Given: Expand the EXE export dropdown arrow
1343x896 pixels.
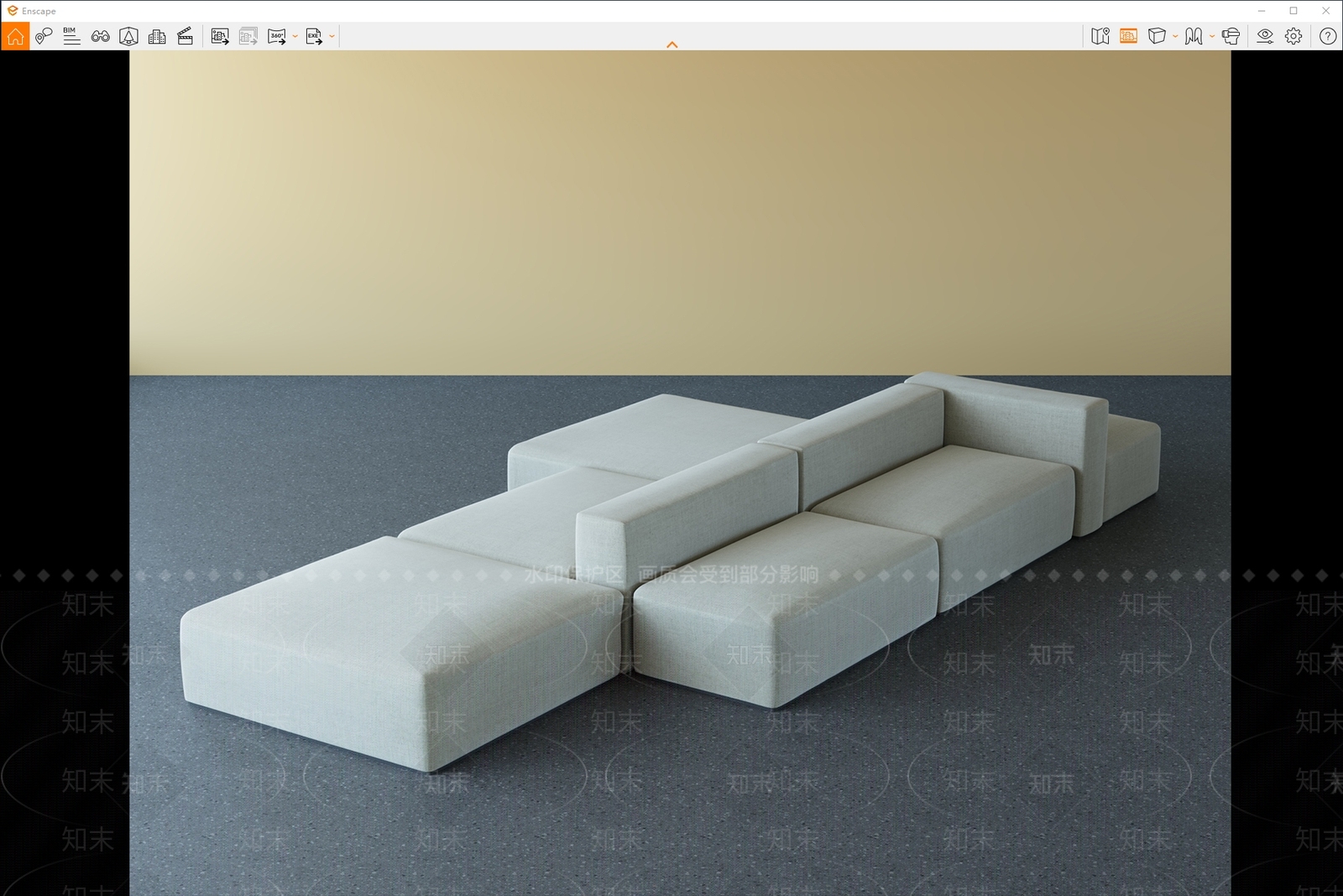Looking at the screenshot, I should 332,36.
